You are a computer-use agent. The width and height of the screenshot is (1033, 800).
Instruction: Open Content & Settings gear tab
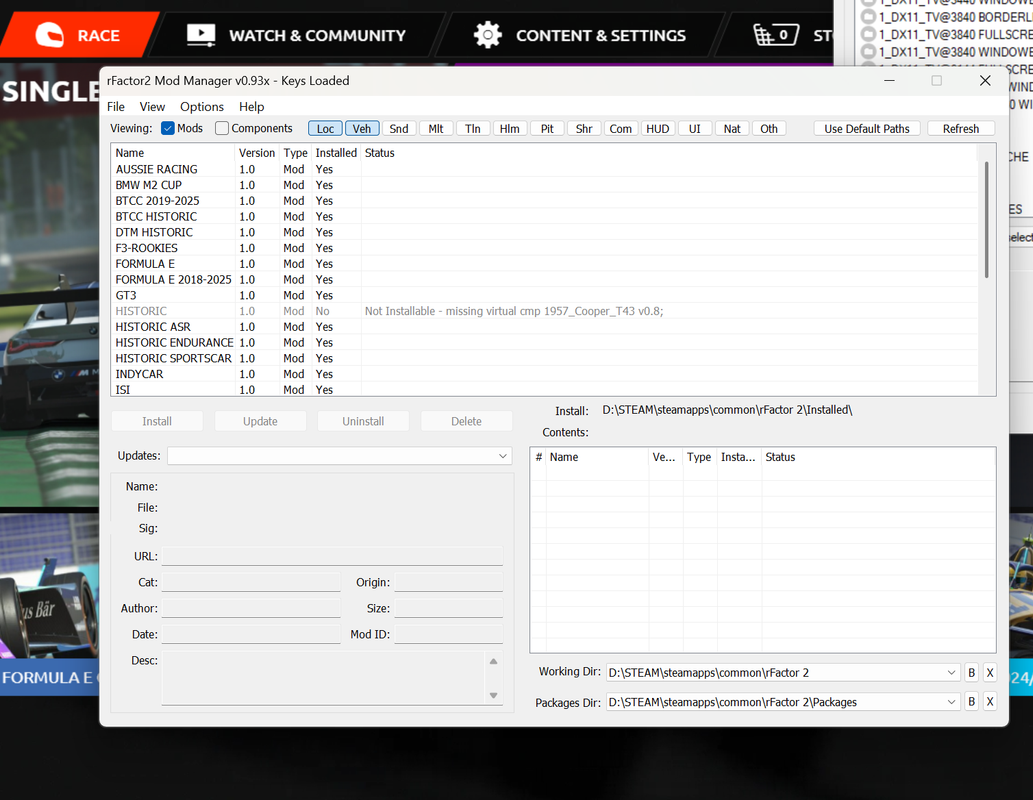click(580, 35)
